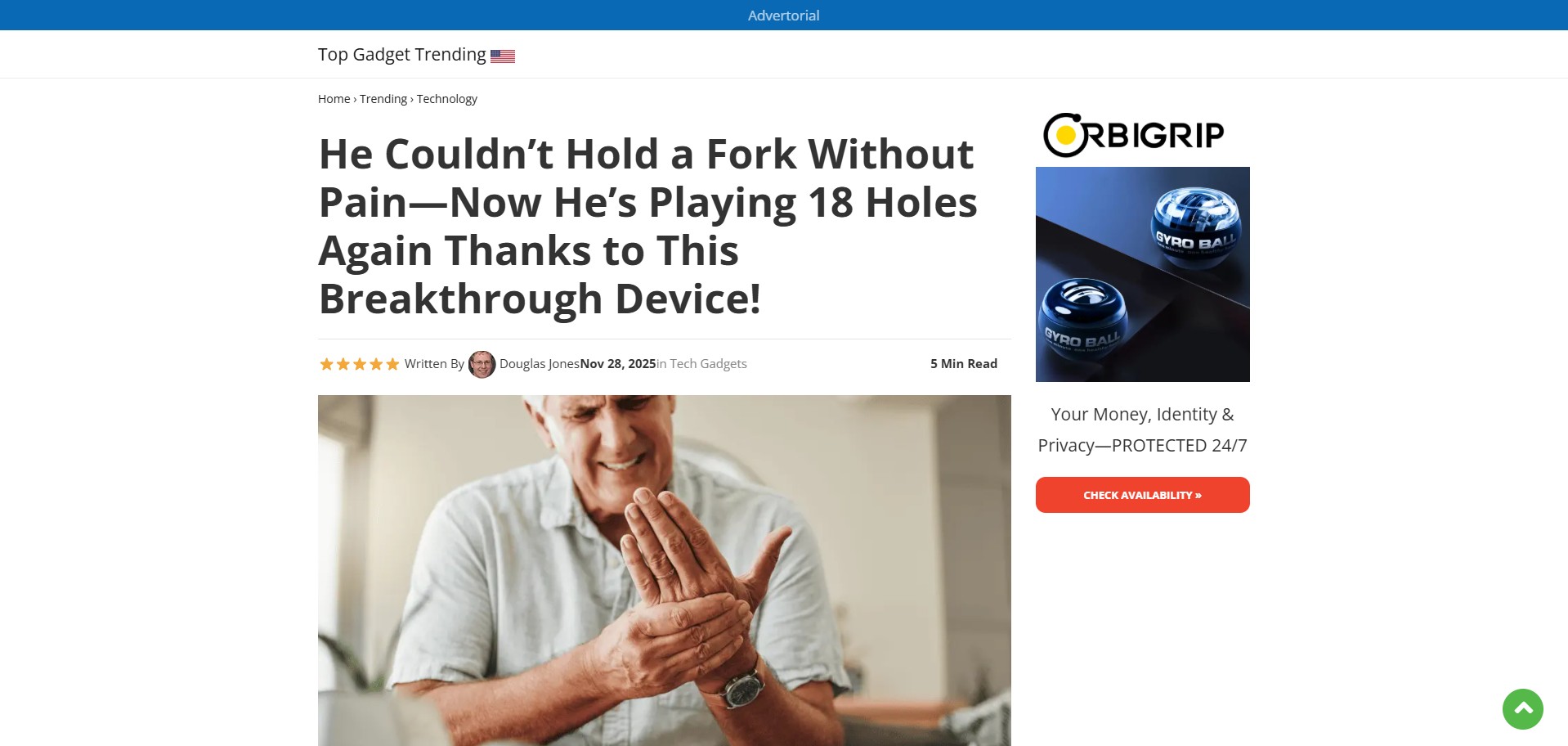Click the Douglas Jones author name
This screenshot has height=746, width=1568.
(540, 364)
